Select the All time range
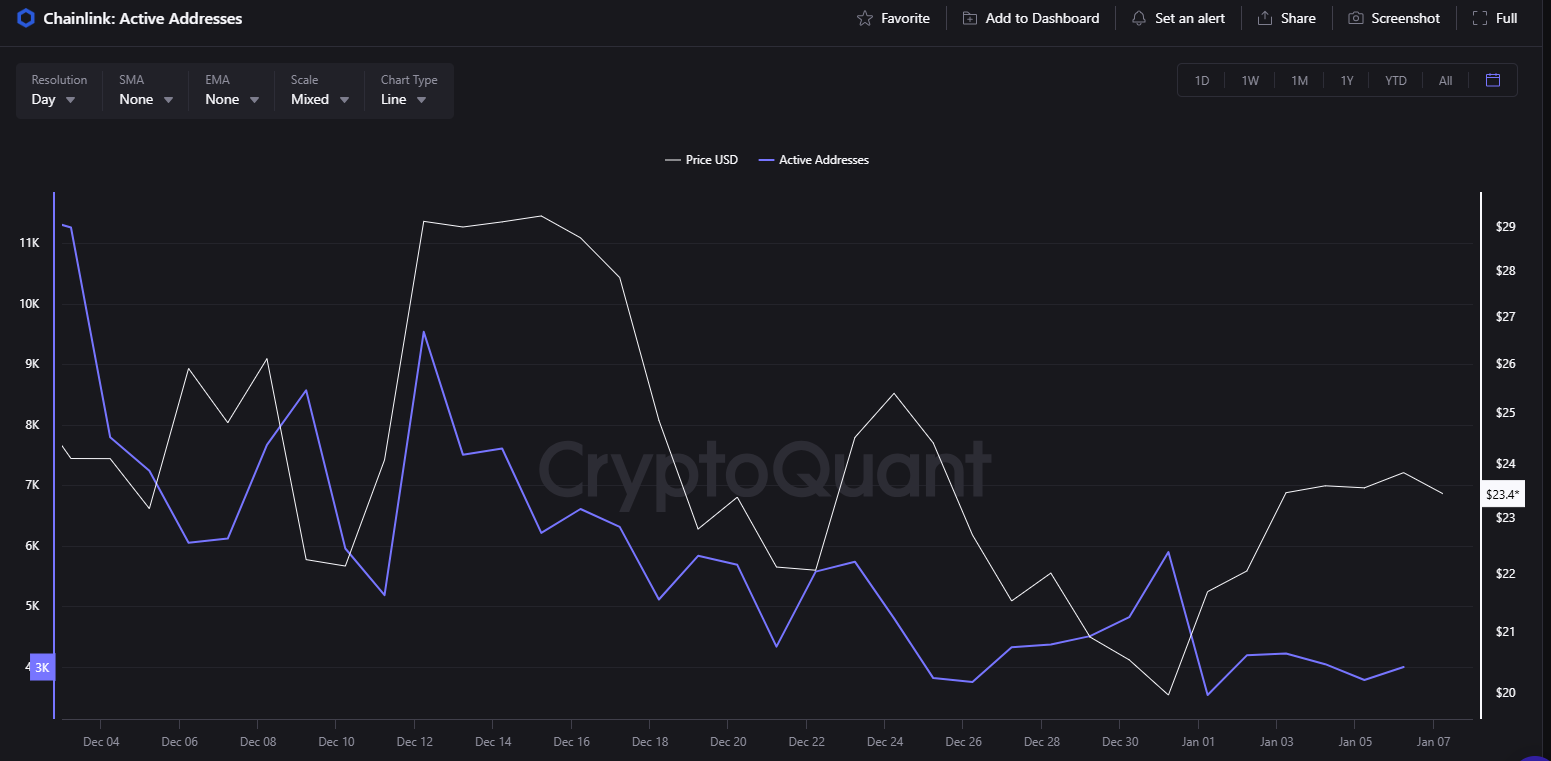 (x=1445, y=80)
